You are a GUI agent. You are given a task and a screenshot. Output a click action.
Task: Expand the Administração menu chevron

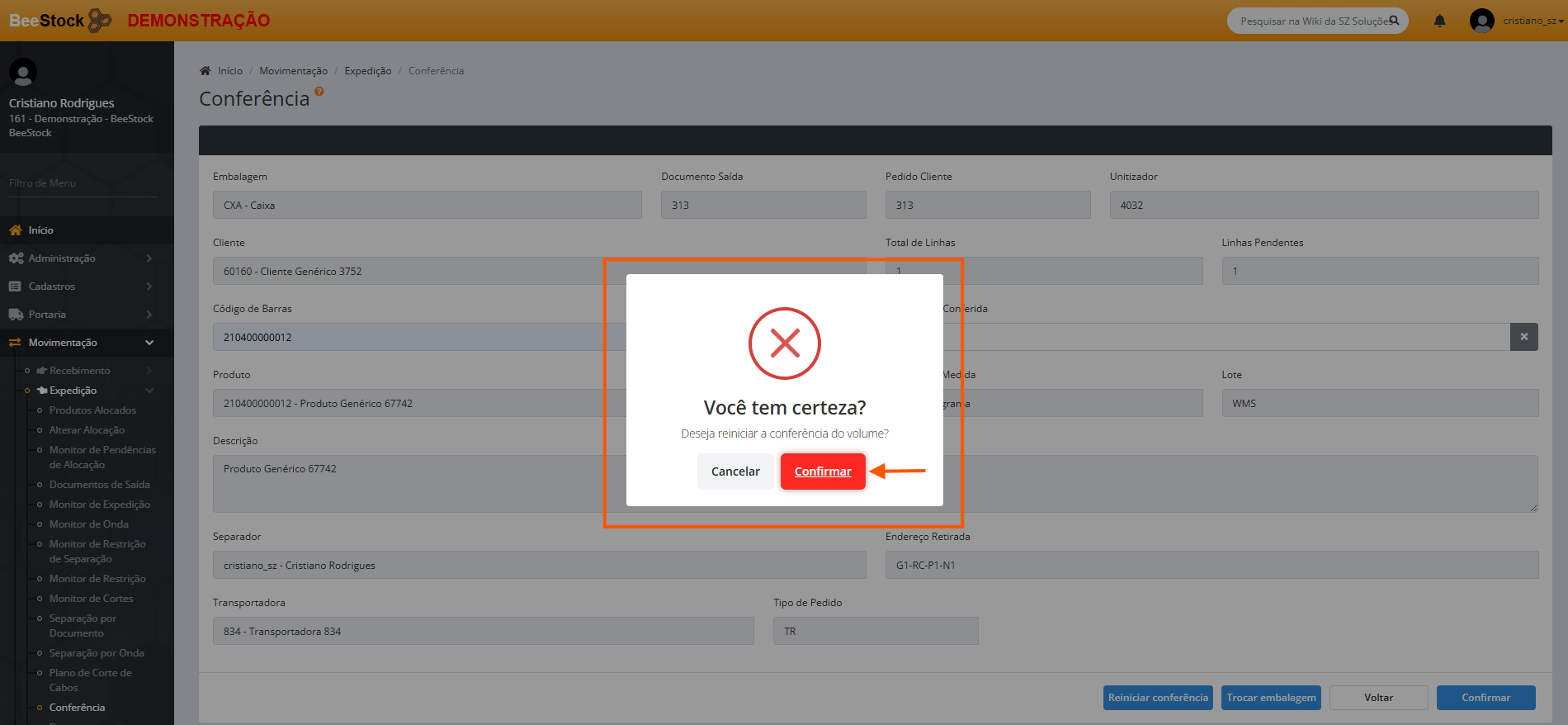tap(149, 258)
